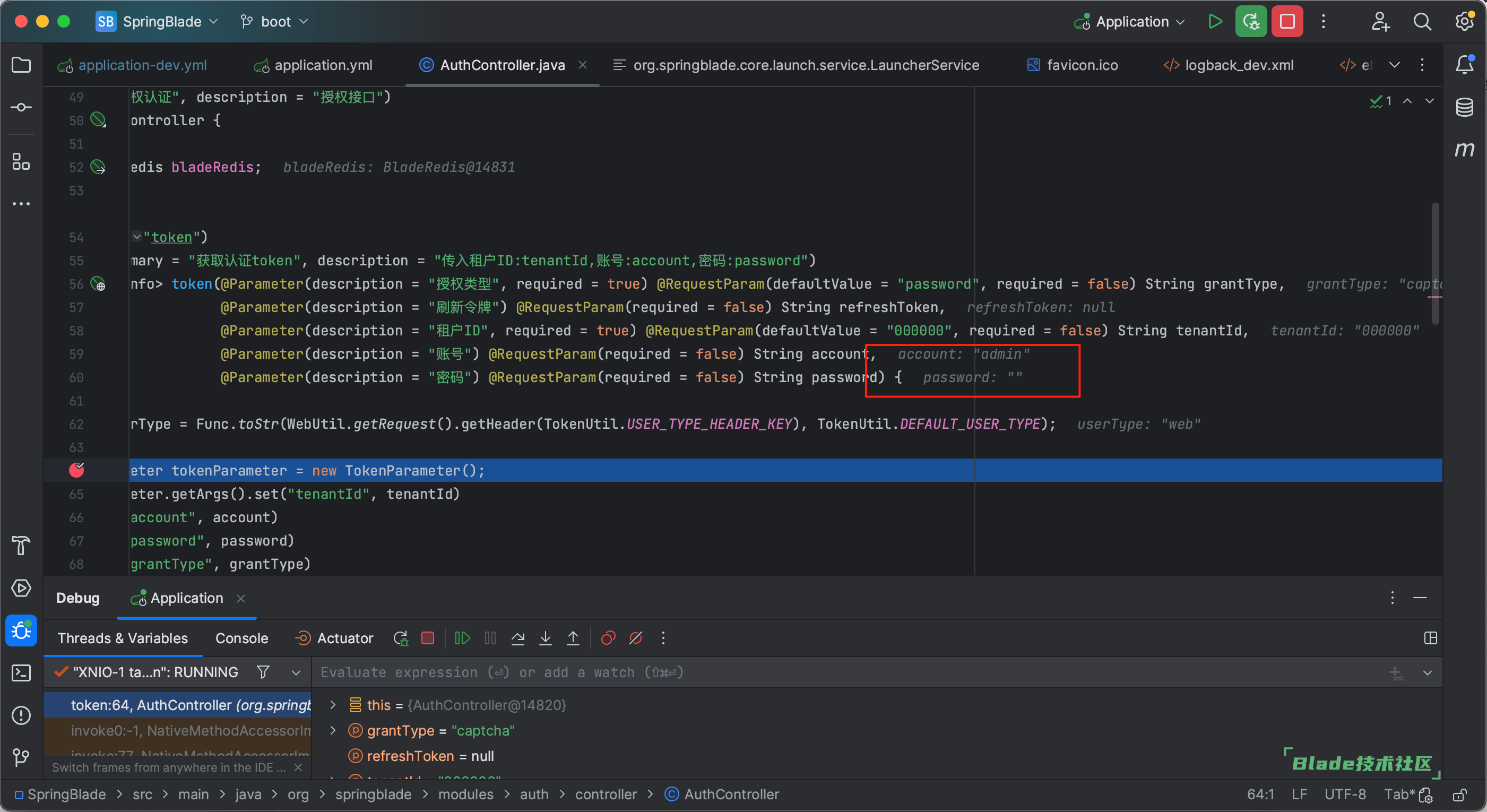Open the thread selector dropdown chevron
Viewport: 1487px width, 812px height.
[x=296, y=672]
